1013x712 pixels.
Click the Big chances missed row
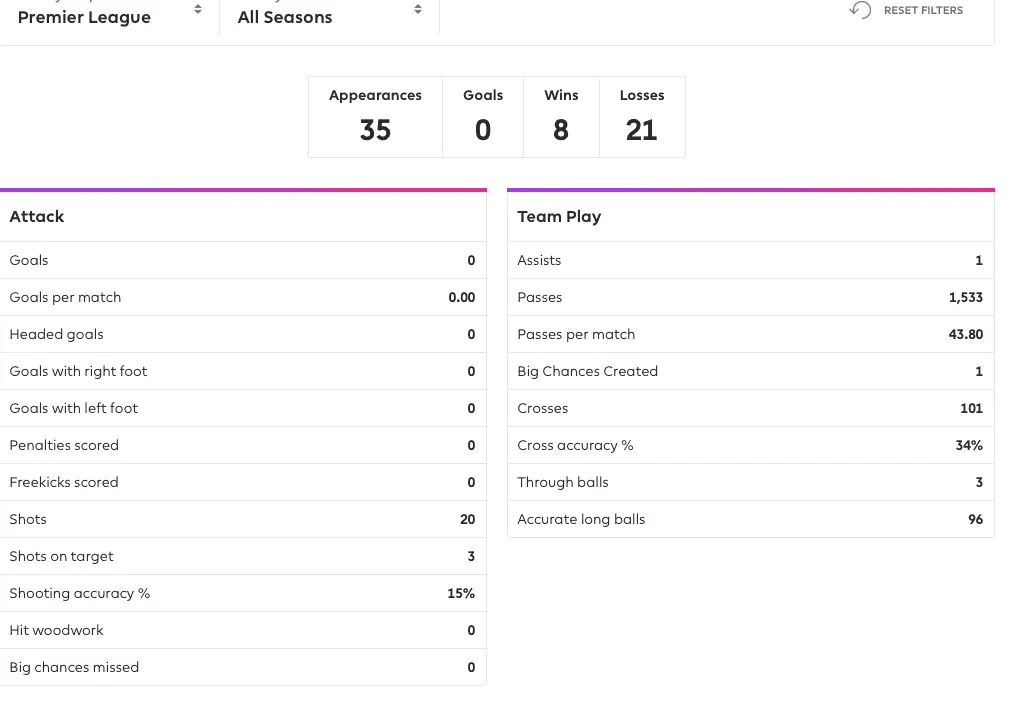point(242,667)
